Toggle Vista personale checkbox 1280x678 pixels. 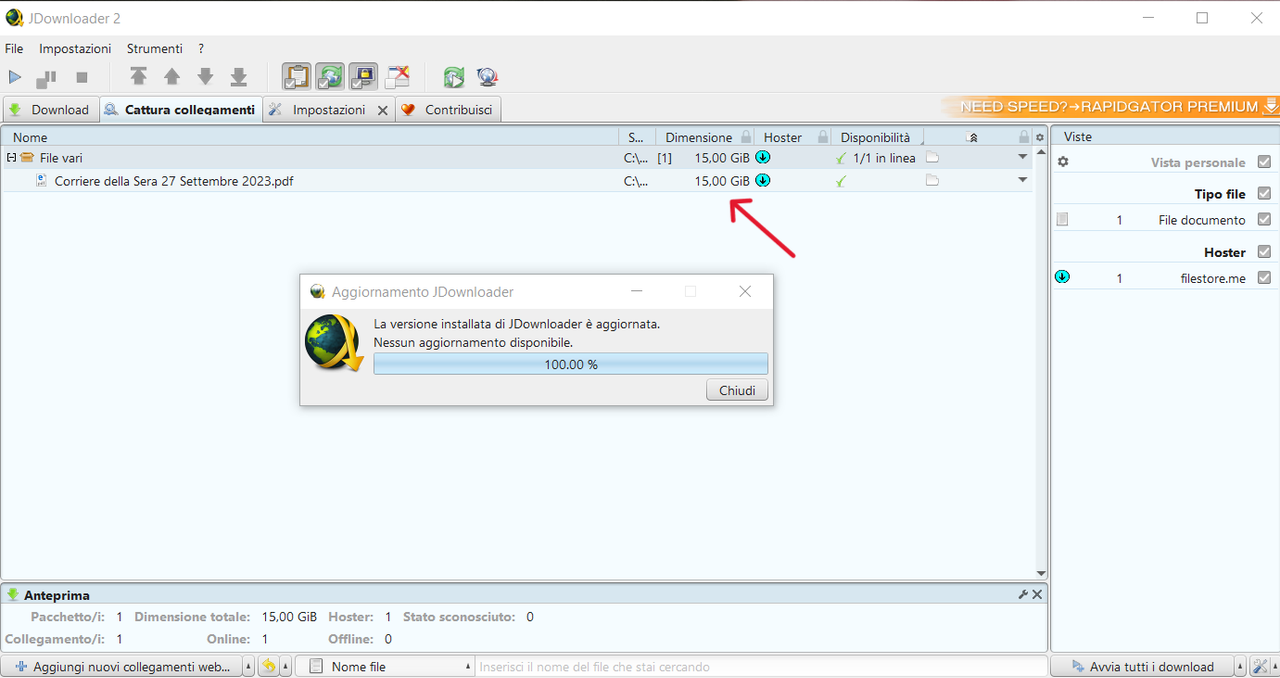coord(1264,162)
